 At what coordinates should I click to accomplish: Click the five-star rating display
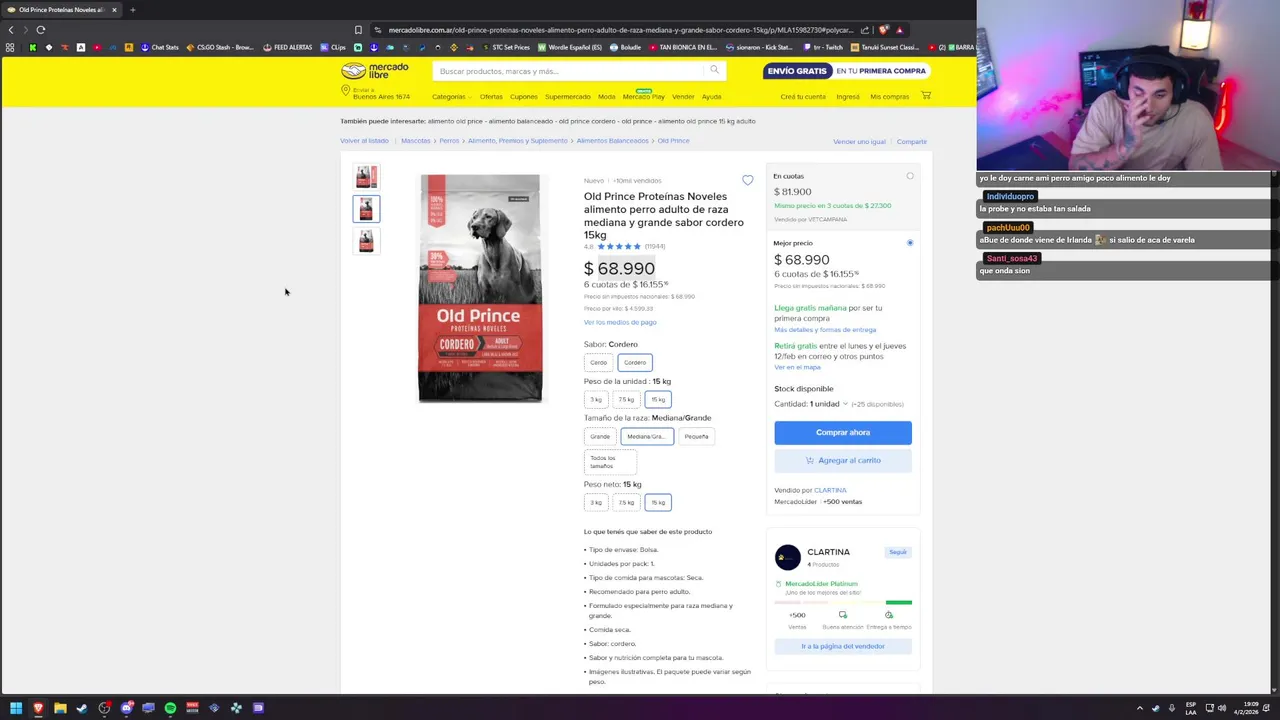(x=619, y=246)
